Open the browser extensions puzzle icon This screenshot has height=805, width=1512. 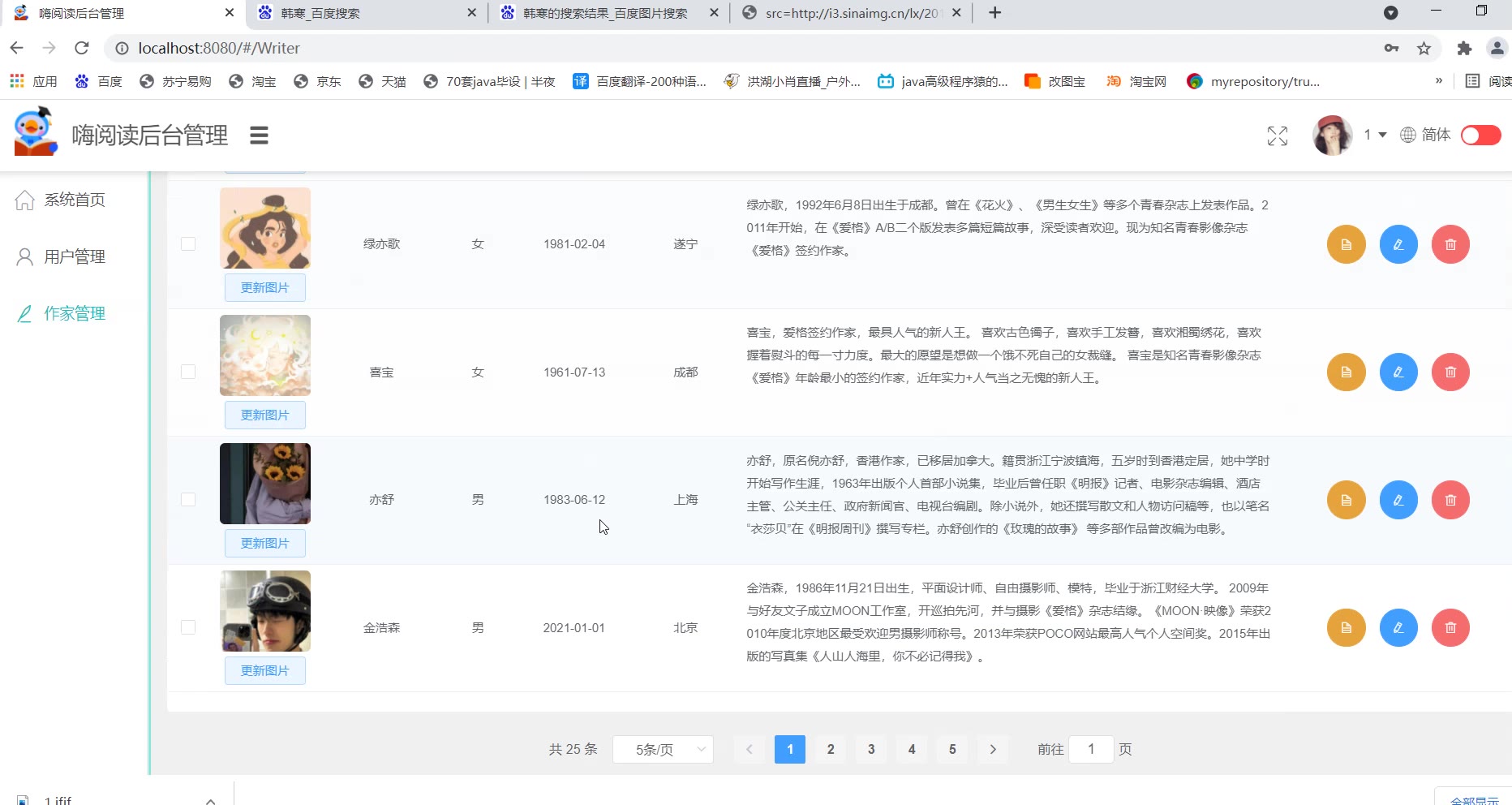(x=1463, y=49)
